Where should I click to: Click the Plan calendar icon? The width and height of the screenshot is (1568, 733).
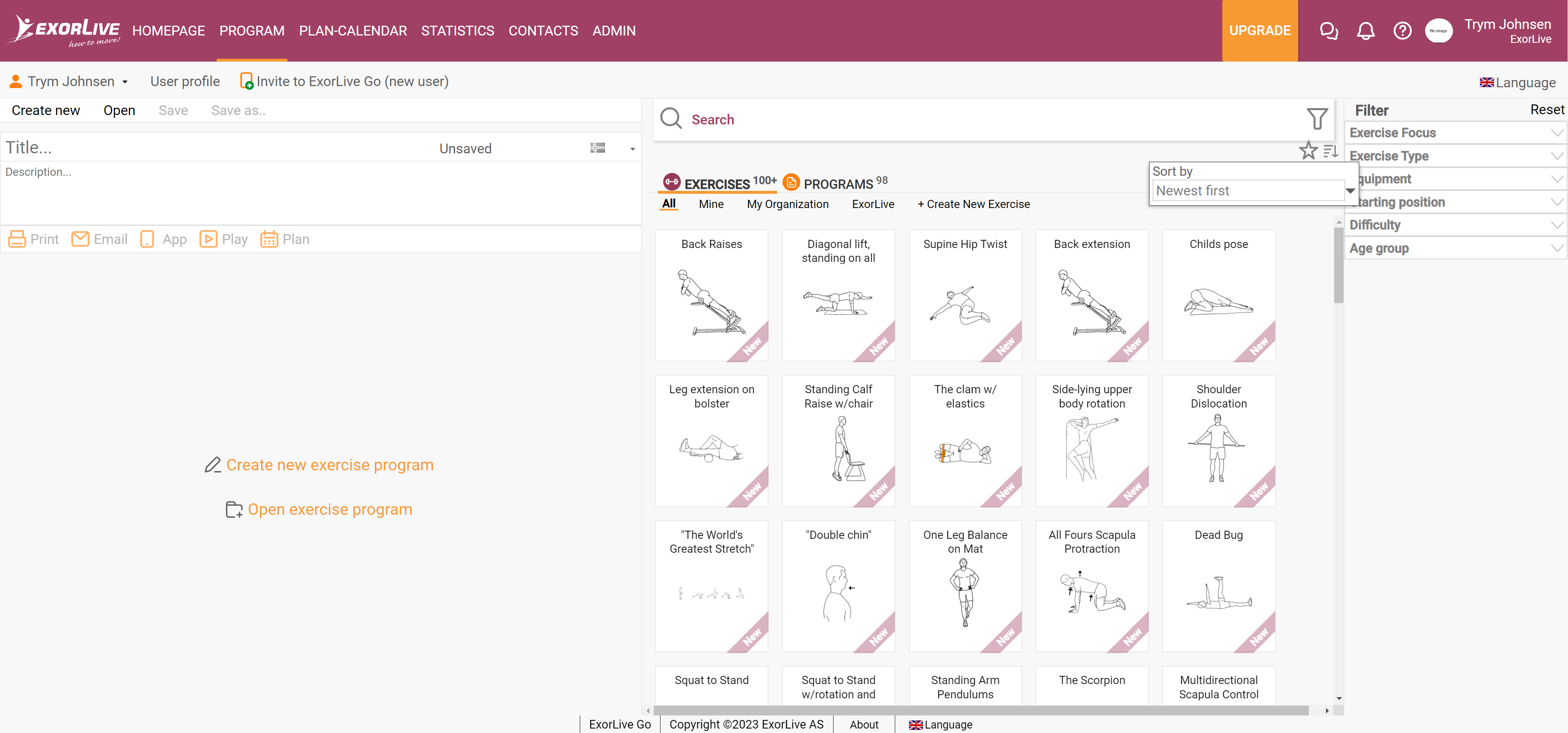coord(269,239)
